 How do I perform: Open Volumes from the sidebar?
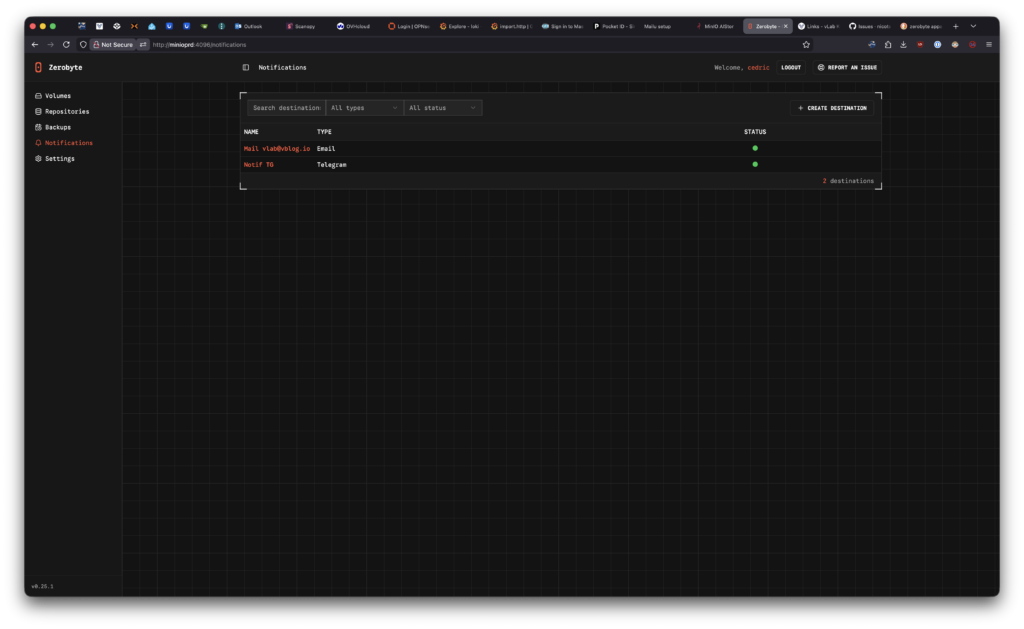[x=58, y=96]
